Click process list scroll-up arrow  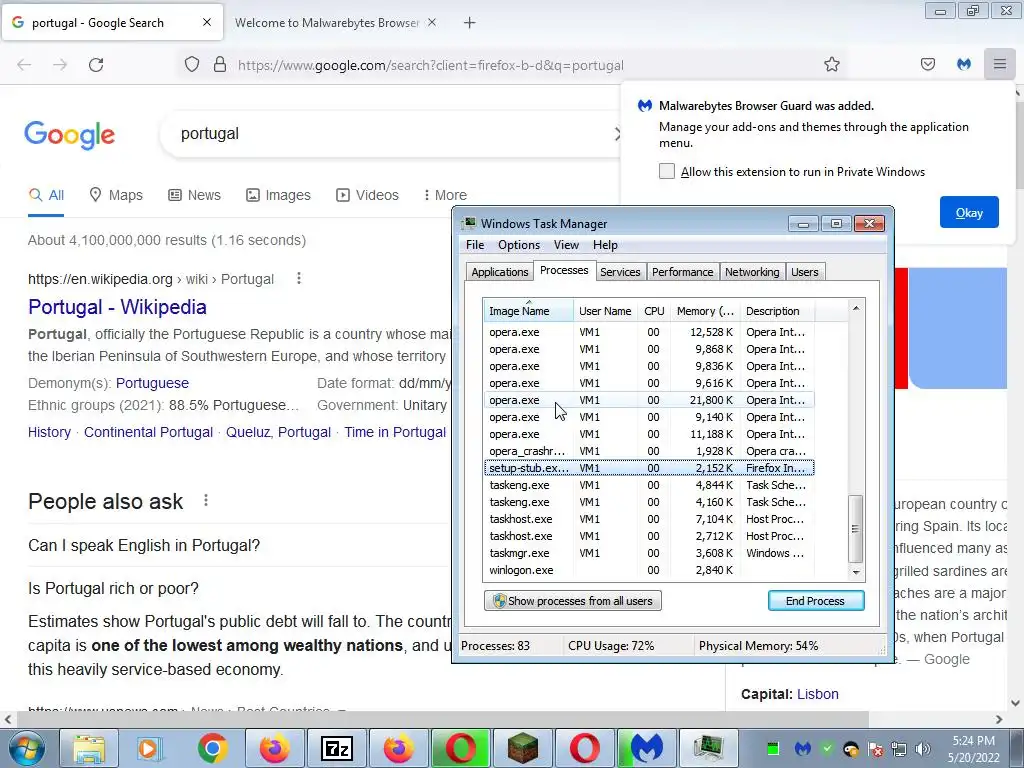pos(856,308)
